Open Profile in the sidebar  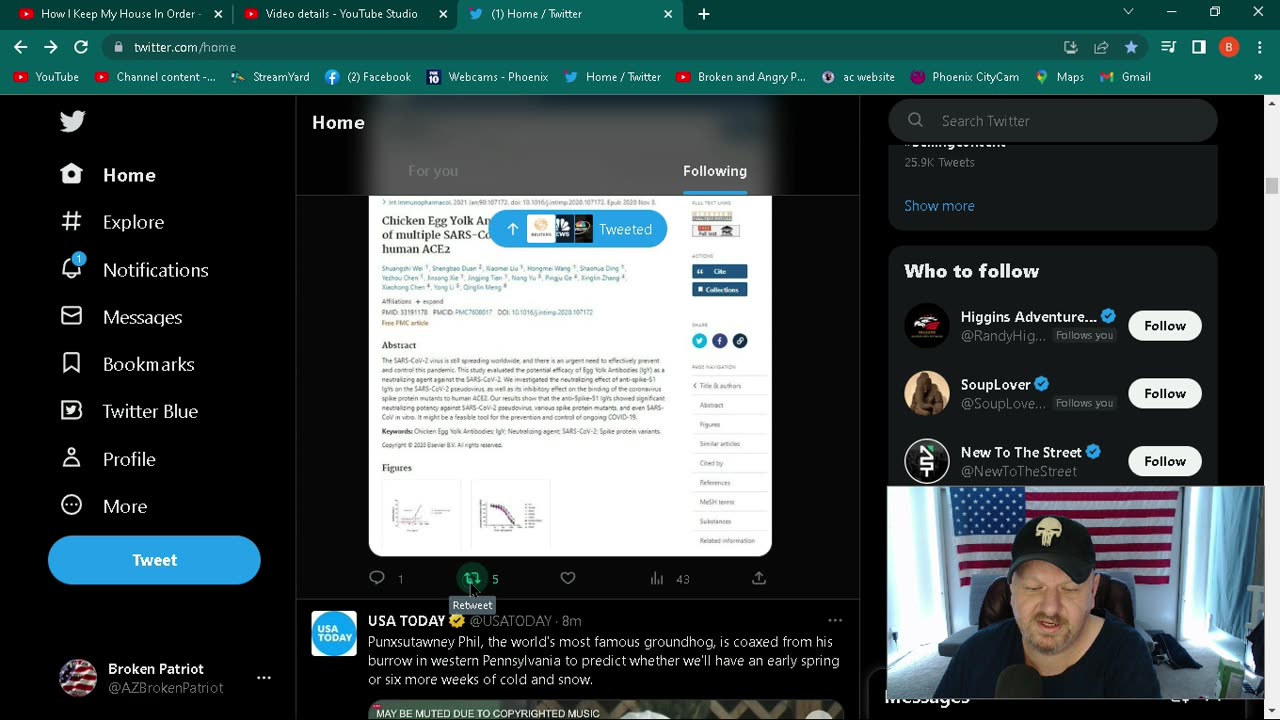tap(107, 459)
